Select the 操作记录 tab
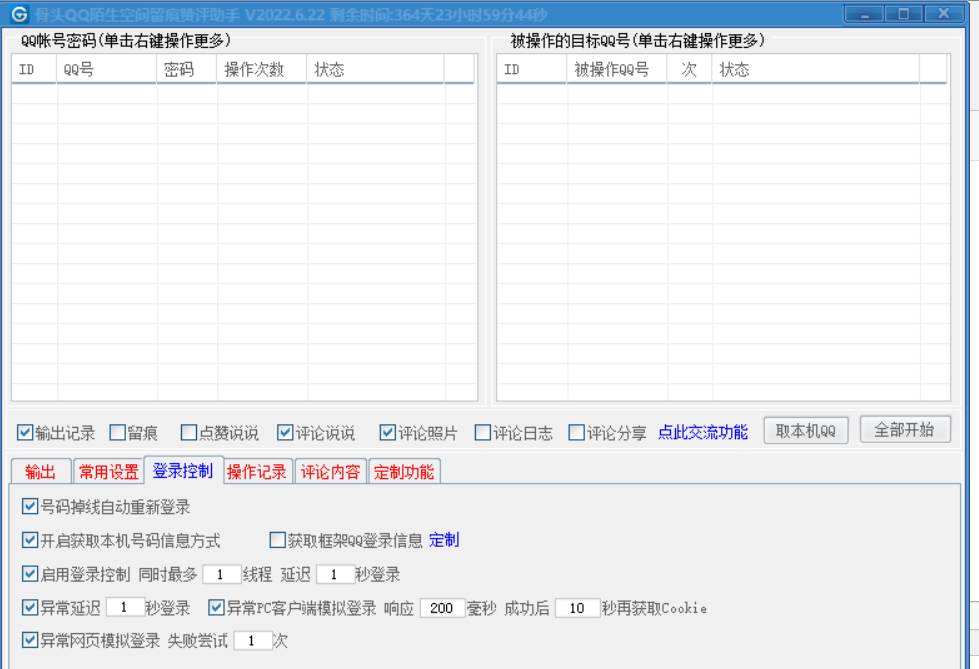The image size is (979, 669). (257, 472)
